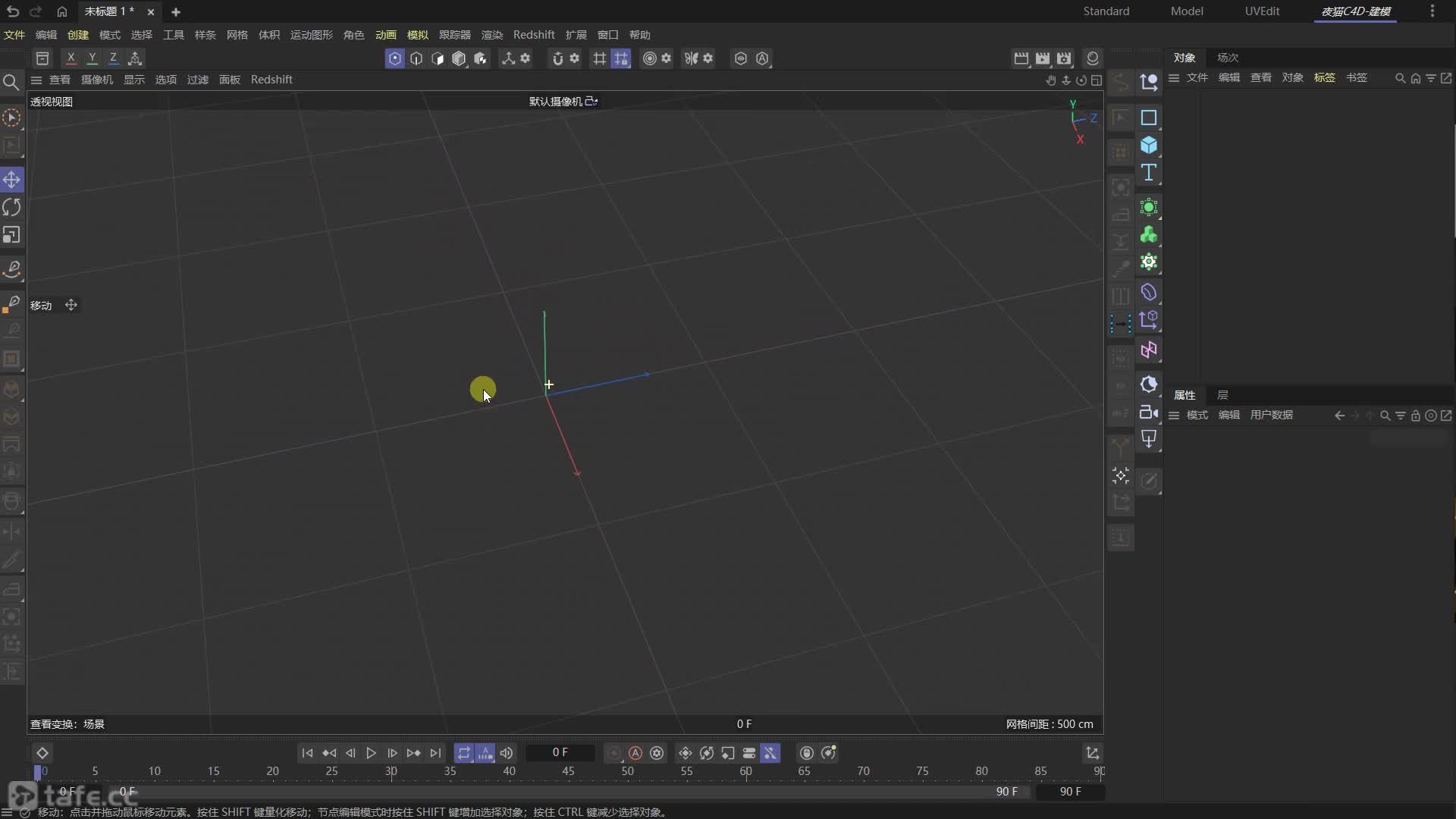Toggle Z axis lock
Image resolution: width=1456 pixels, height=819 pixels.
113,58
